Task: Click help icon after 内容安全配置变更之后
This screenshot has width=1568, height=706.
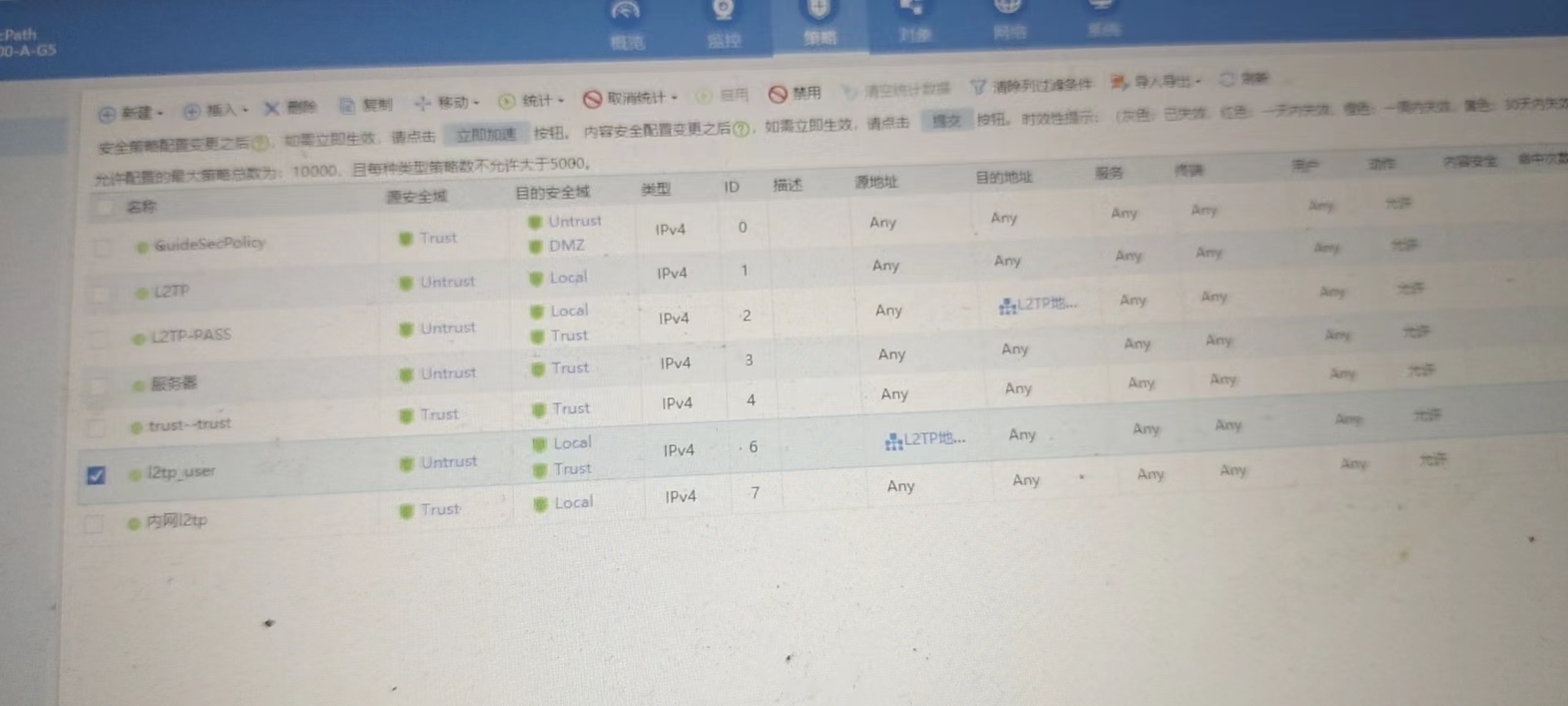Action: 741,129
